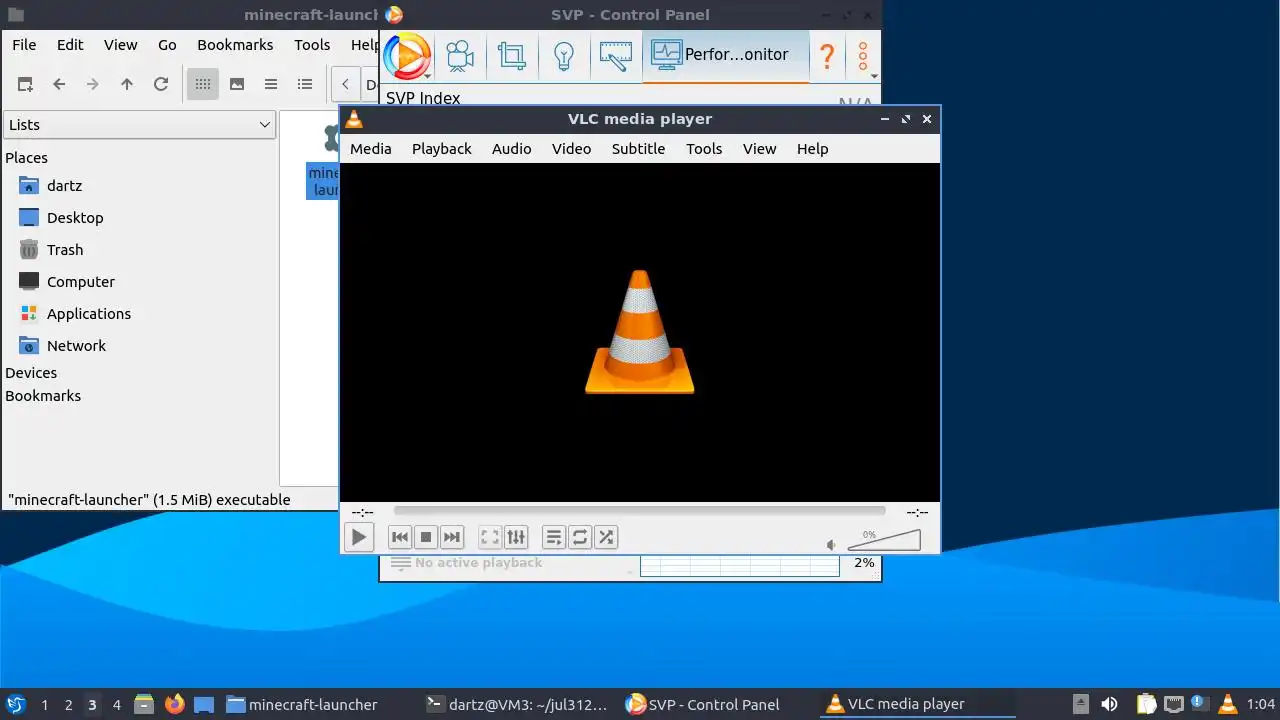Toggle VLC loop mode button
Image resolution: width=1280 pixels, height=720 pixels.
[580, 537]
